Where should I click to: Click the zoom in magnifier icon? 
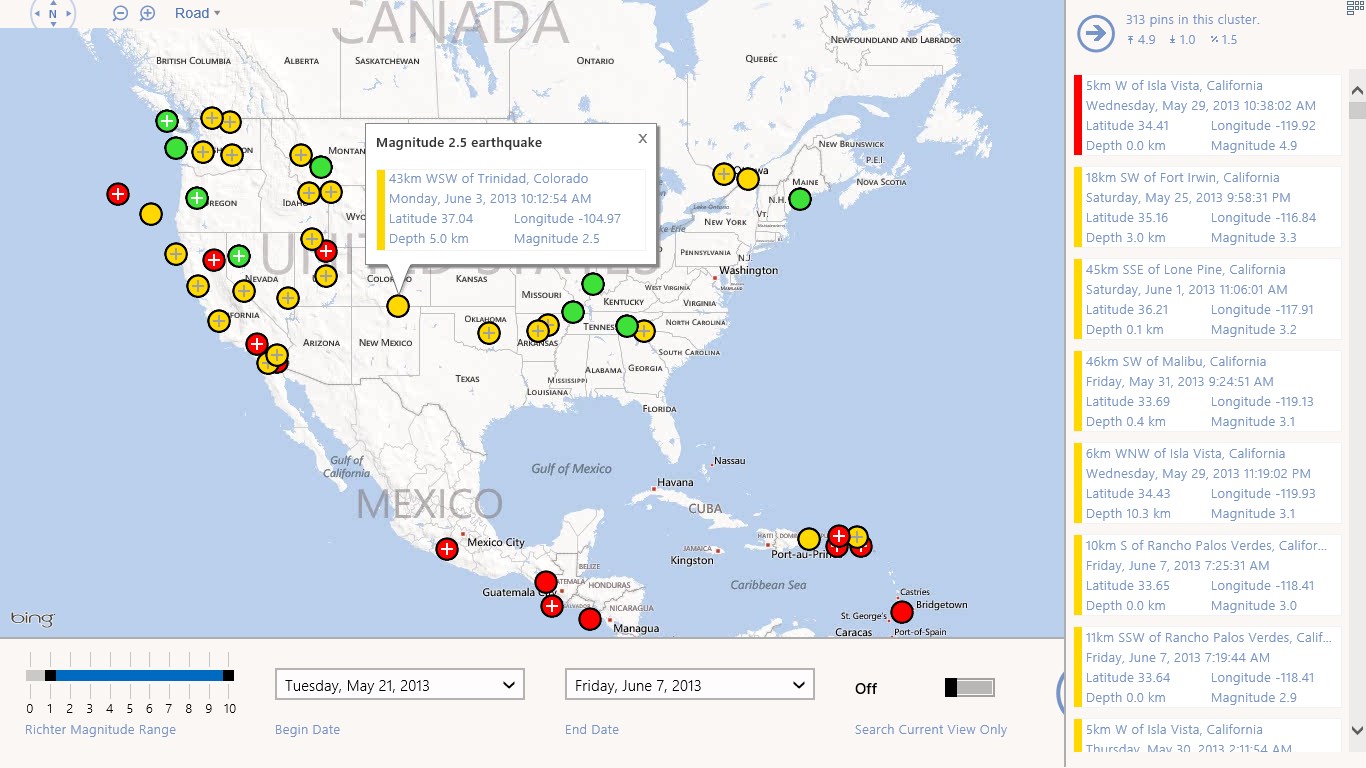pos(147,13)
